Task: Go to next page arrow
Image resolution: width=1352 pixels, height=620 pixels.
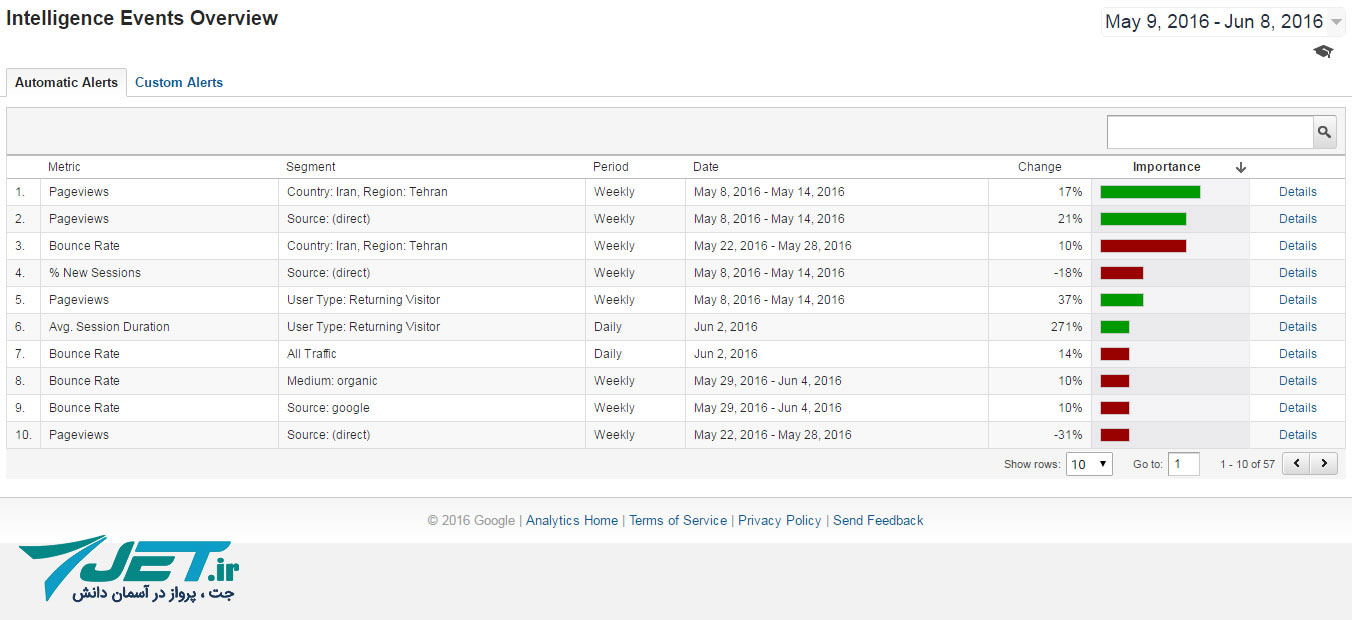Action: pyautogui.click(x=1324, y=463)
